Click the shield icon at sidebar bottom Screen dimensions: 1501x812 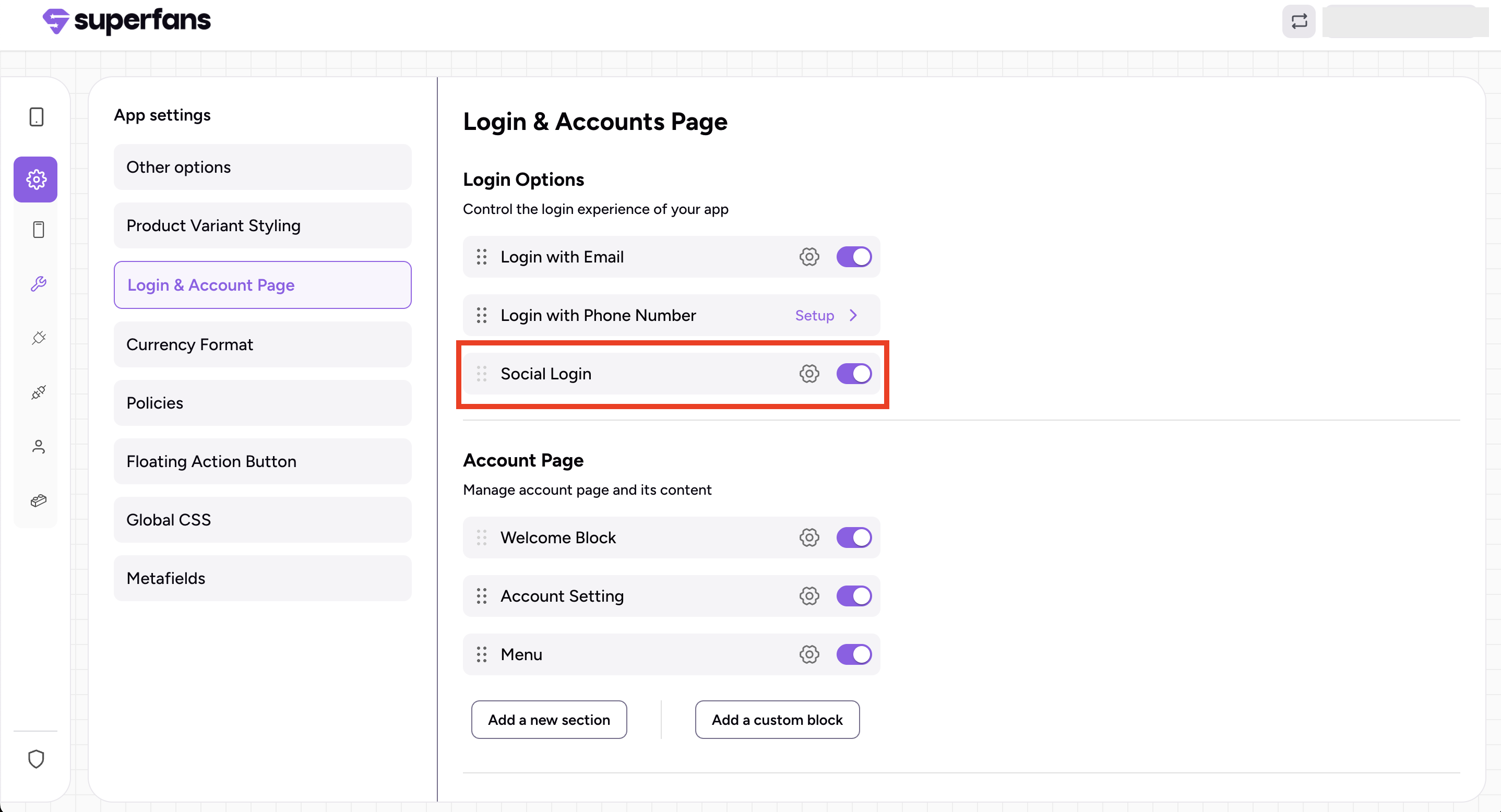pos(36,758)
